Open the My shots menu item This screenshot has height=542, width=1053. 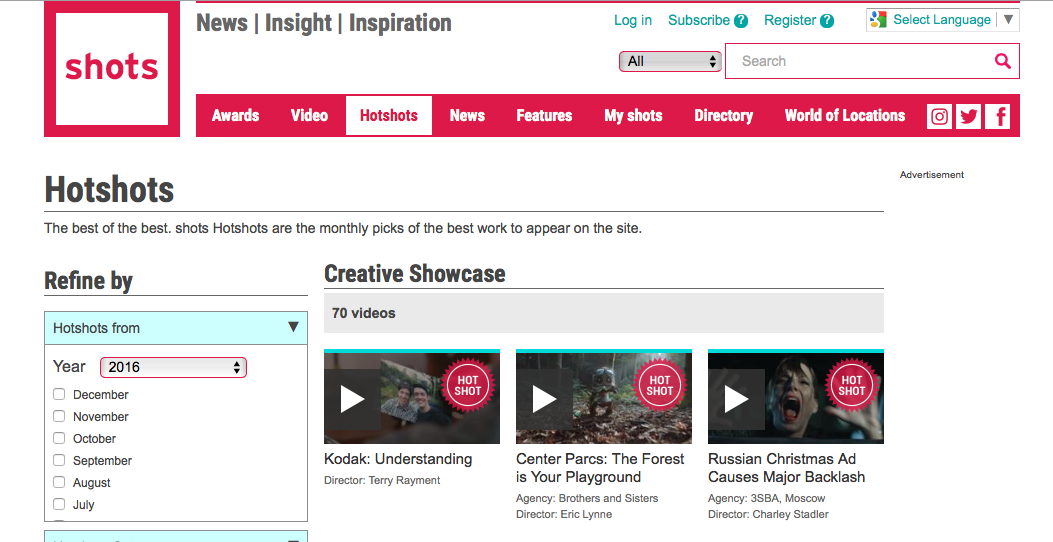click(633, 116)
